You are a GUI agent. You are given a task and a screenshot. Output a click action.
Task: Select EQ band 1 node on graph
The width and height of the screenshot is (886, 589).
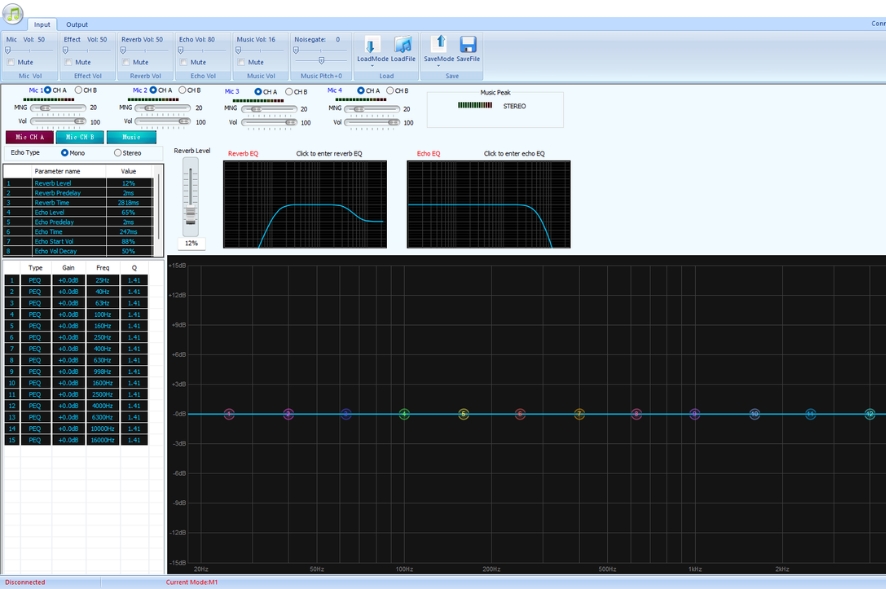[229, 414]
